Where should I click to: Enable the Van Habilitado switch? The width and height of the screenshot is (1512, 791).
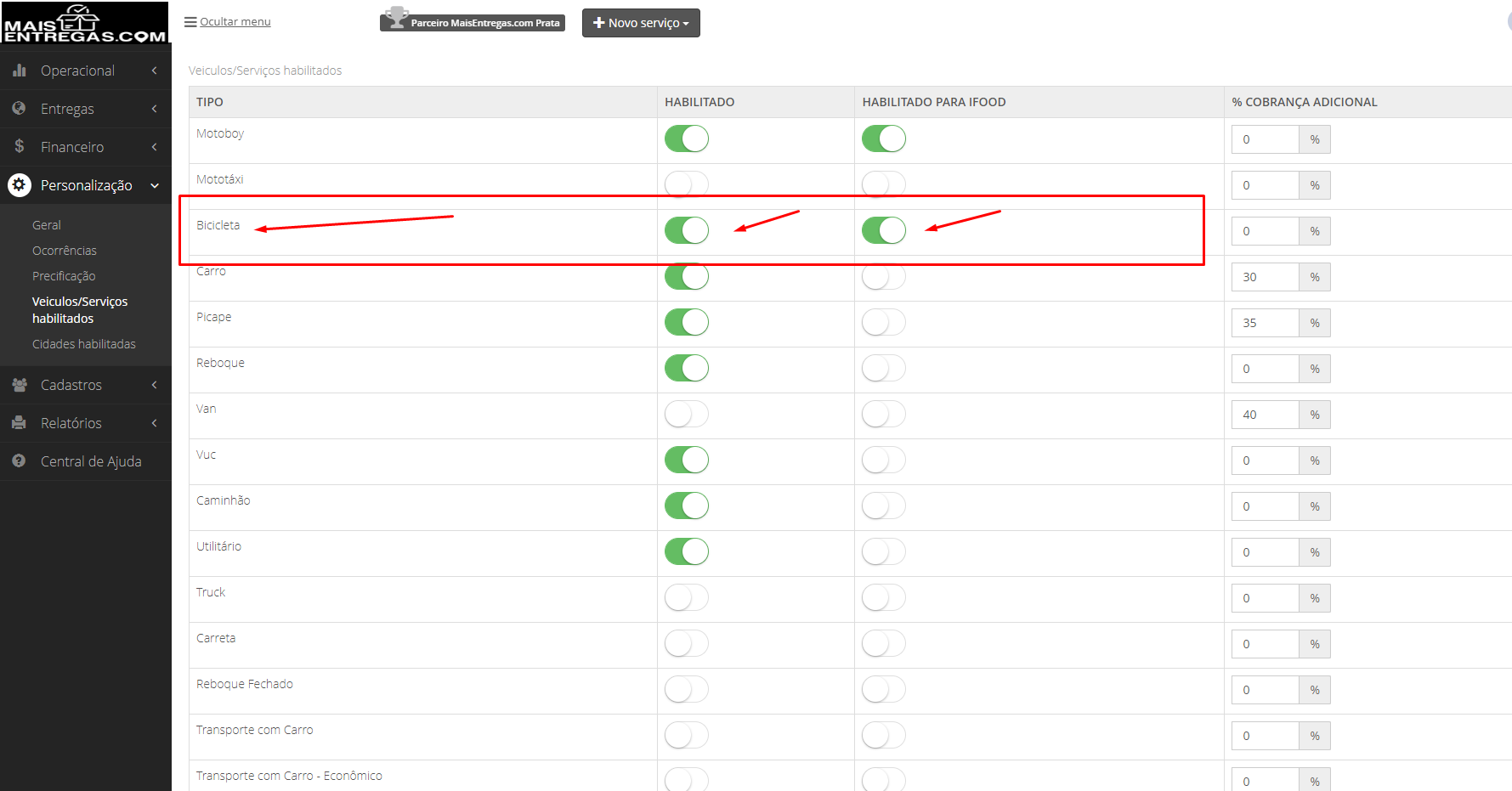tap(687, 414)
